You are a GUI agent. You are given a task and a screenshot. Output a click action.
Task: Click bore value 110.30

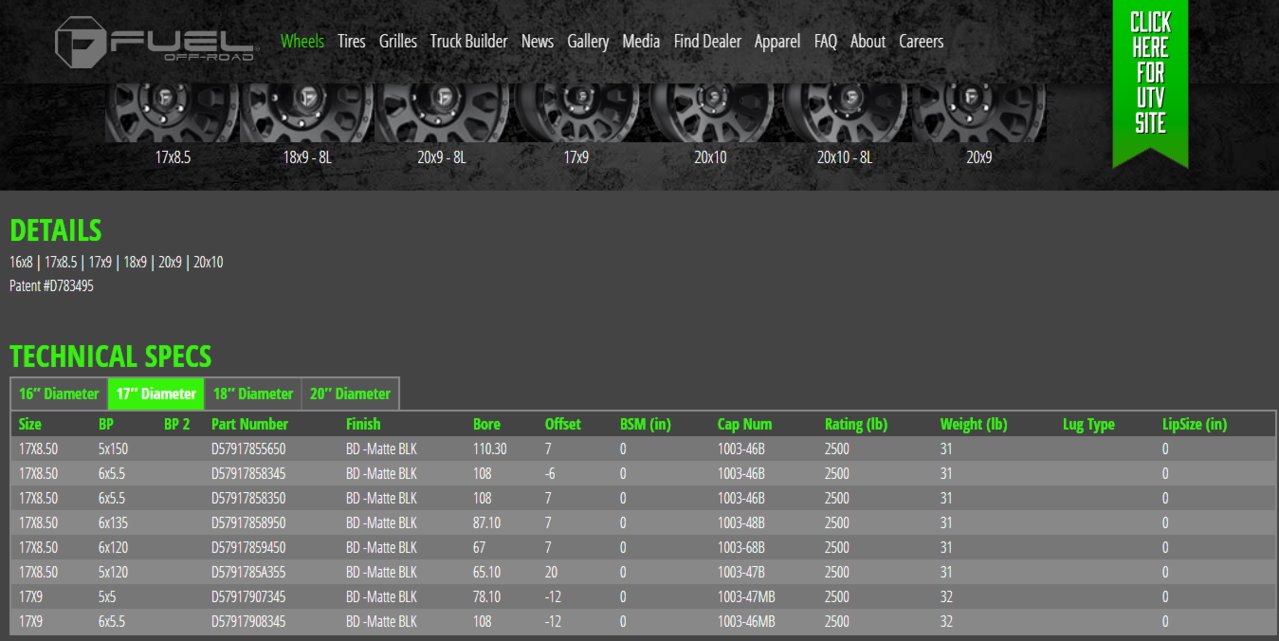[x=490, y=449]
